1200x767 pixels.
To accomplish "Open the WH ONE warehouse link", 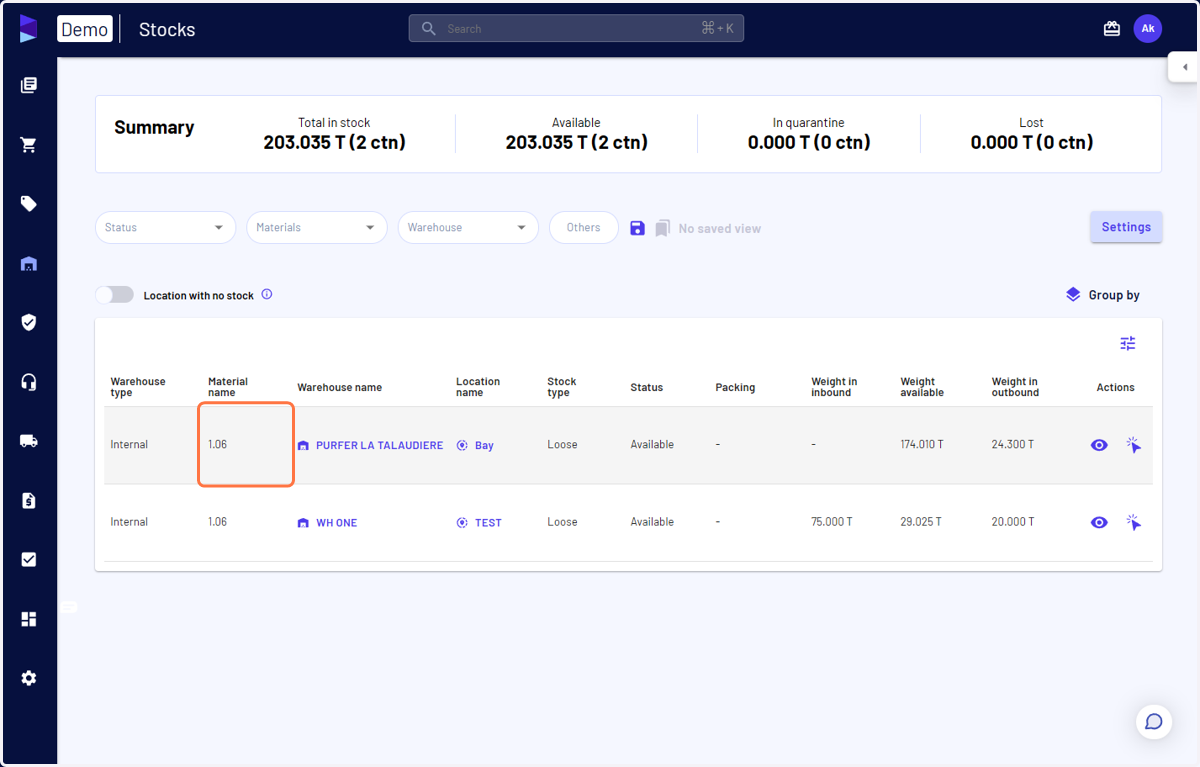I will click(336, 523).
